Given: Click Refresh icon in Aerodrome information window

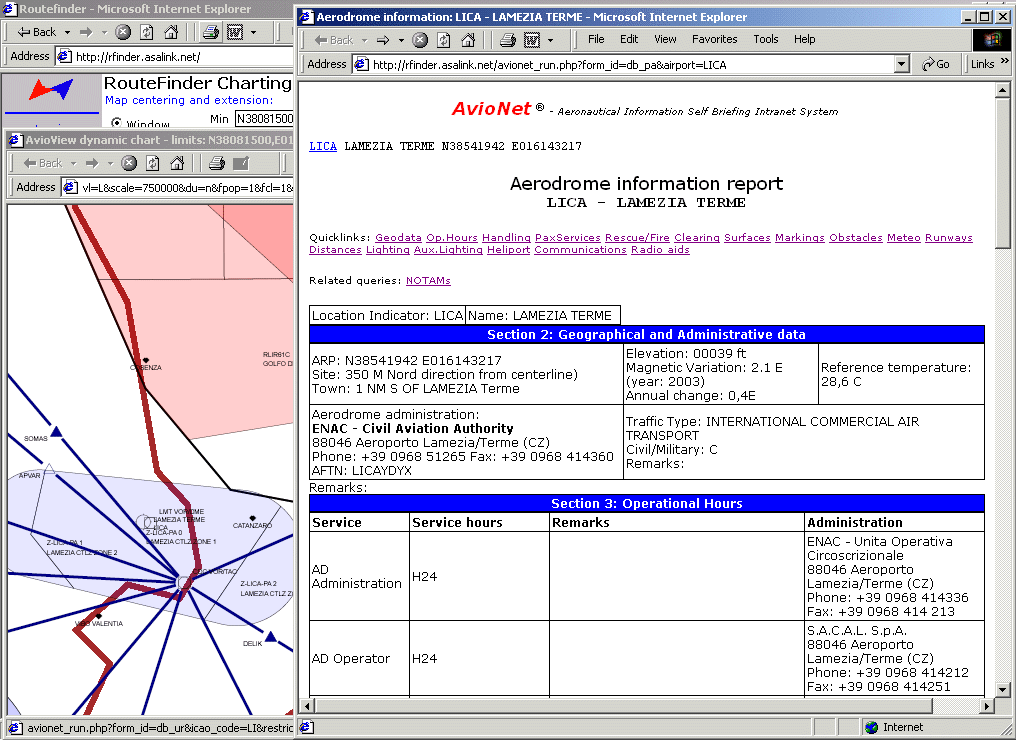Looking at the screenshot, I should coord(444,40).
